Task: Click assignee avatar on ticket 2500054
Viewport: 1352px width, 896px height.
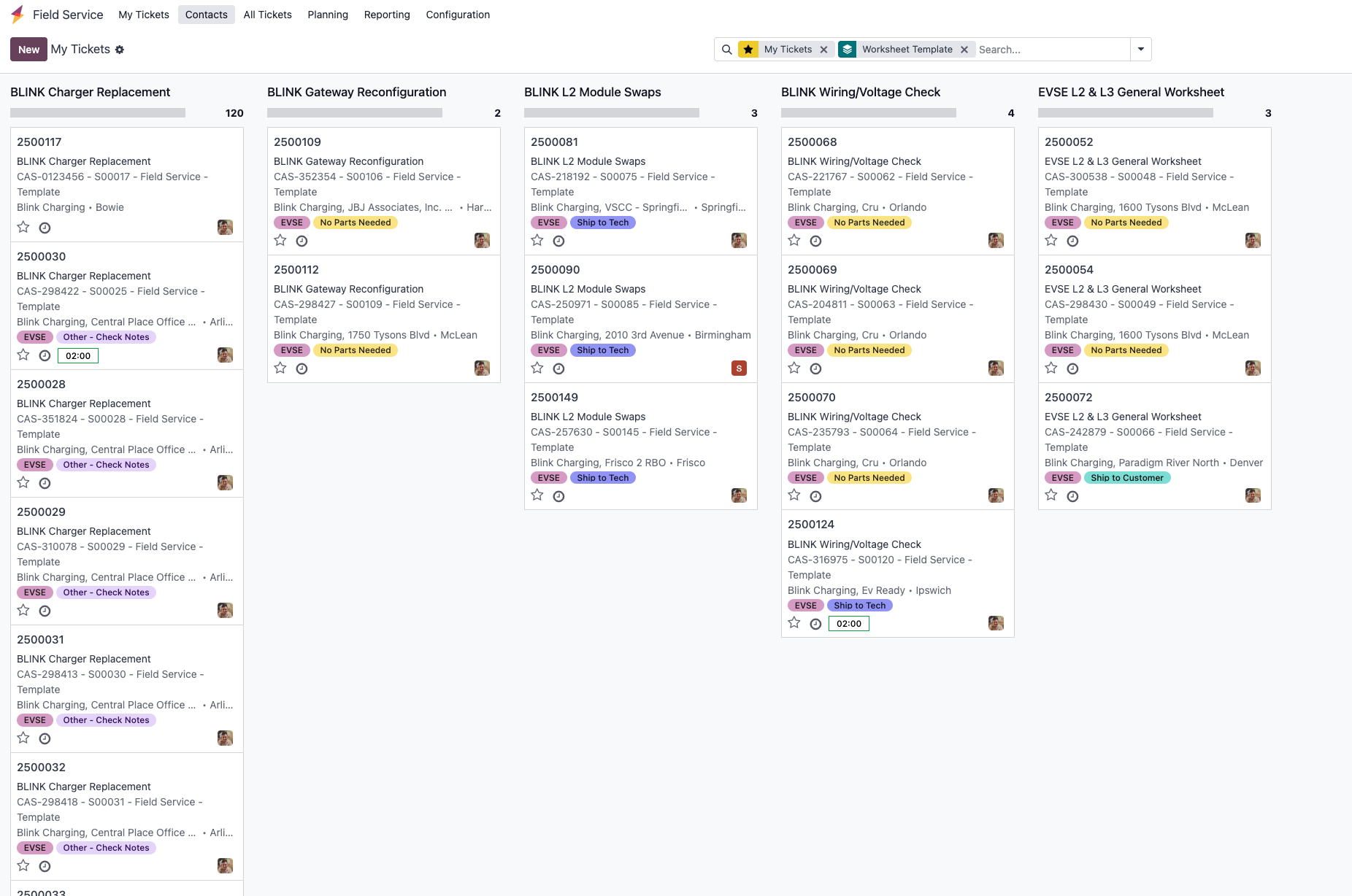Action: [1253, 368]
